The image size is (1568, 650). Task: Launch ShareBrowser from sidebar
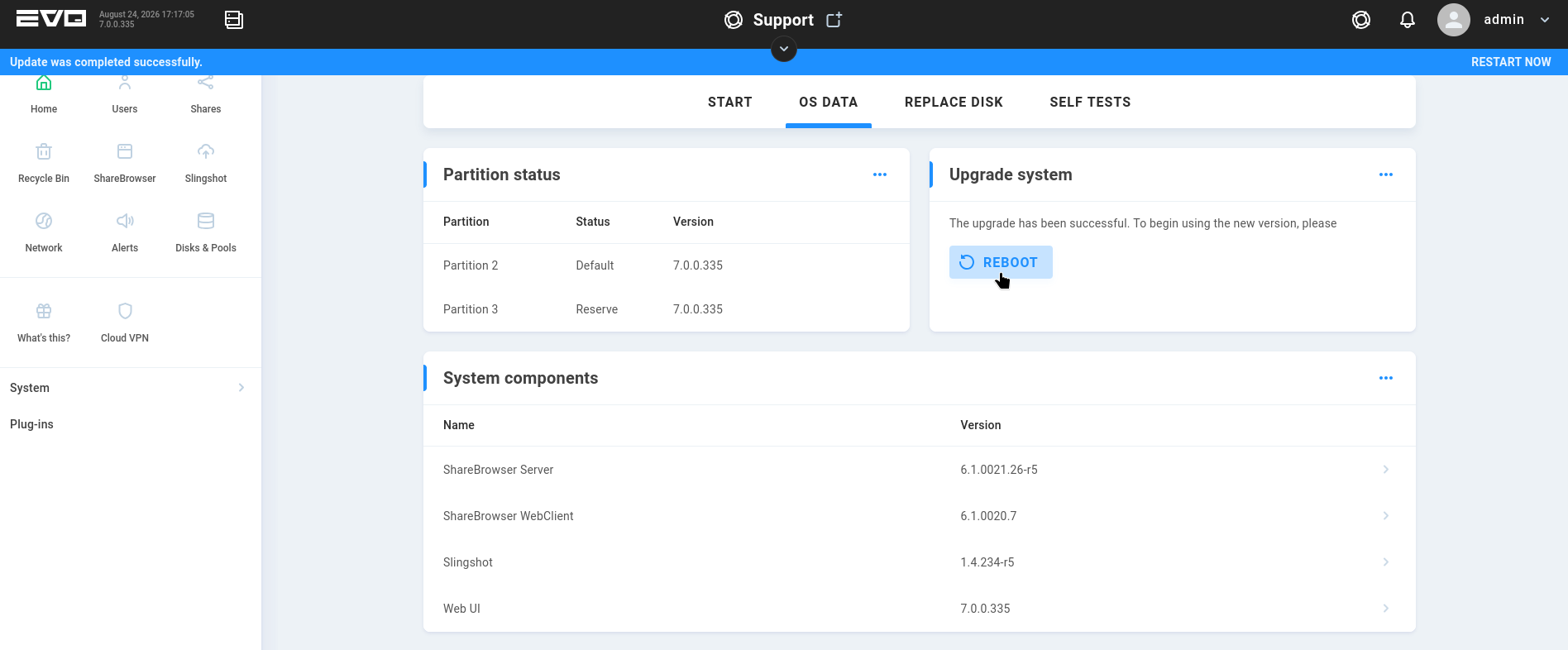coord(125,163)
